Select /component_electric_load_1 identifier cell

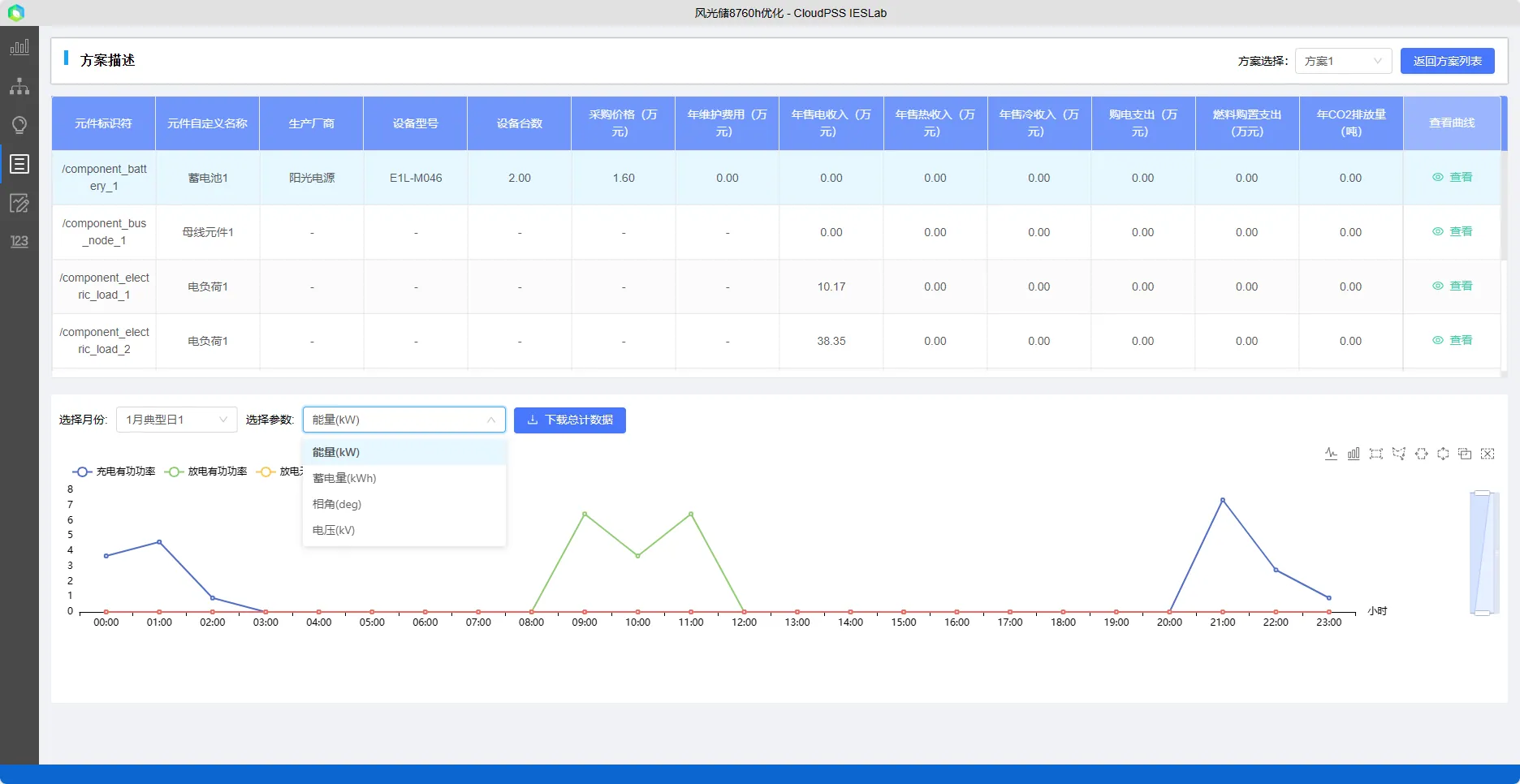pos(104,286)
